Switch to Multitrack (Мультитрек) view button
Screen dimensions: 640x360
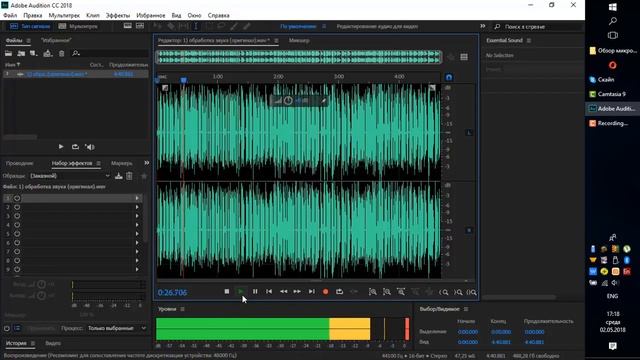point(78,26)
